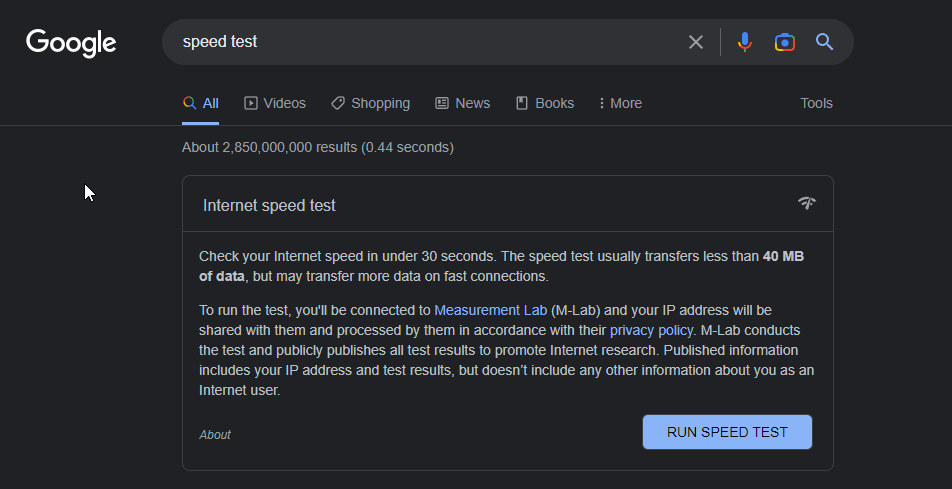
Task: Switch to the Videos tab
Action: coord(275,103)
